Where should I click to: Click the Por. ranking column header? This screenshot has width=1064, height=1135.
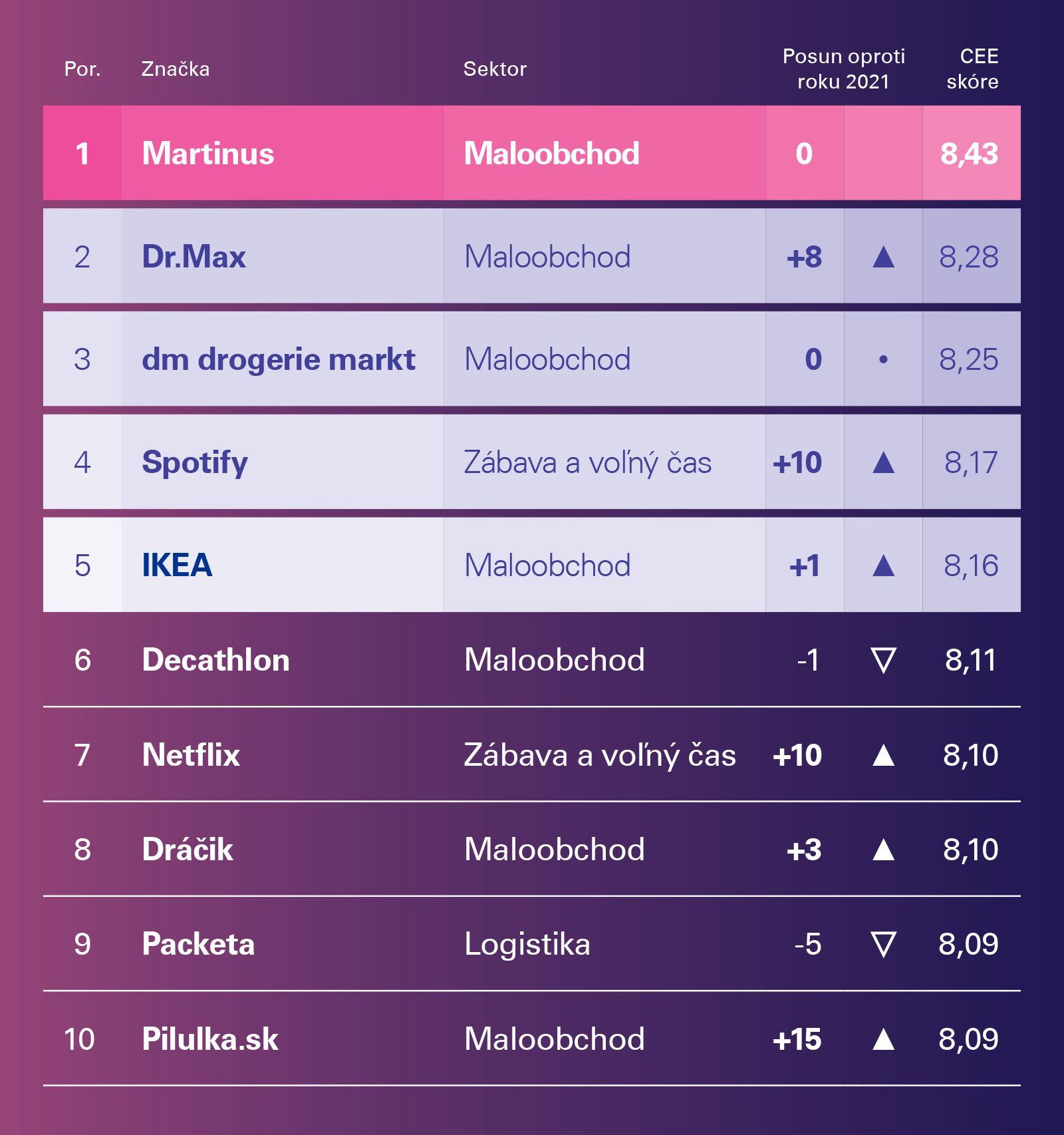tap(82, 69)
